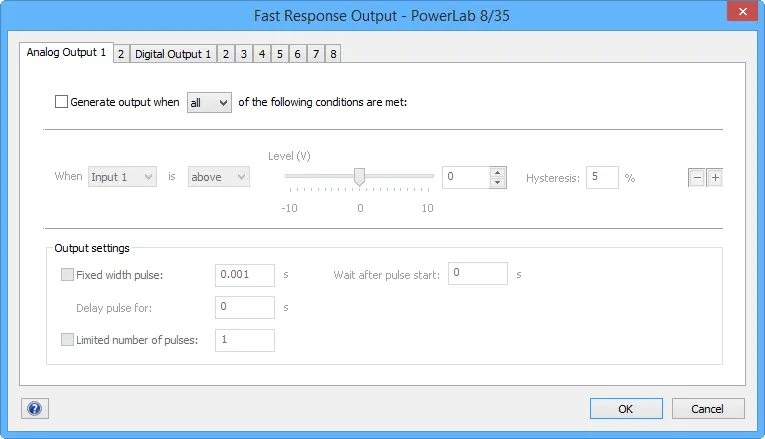Click the Wait after pulse start field
The image size is (765, 439).
pos(477,273)
